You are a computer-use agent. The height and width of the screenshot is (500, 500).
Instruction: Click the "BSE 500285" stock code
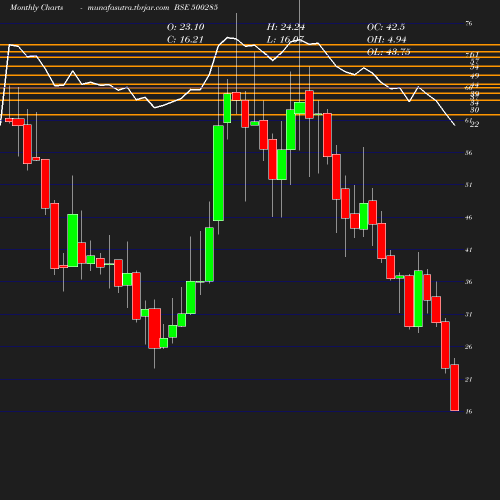coord(196,7)
